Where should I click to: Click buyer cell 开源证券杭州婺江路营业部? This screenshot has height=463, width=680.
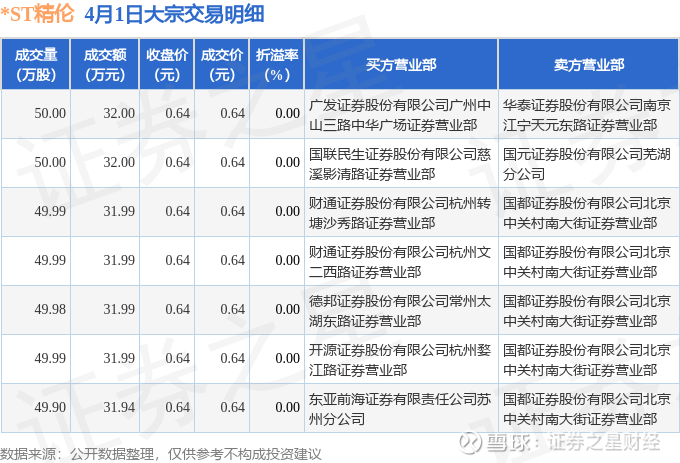(x=400, y=360)
